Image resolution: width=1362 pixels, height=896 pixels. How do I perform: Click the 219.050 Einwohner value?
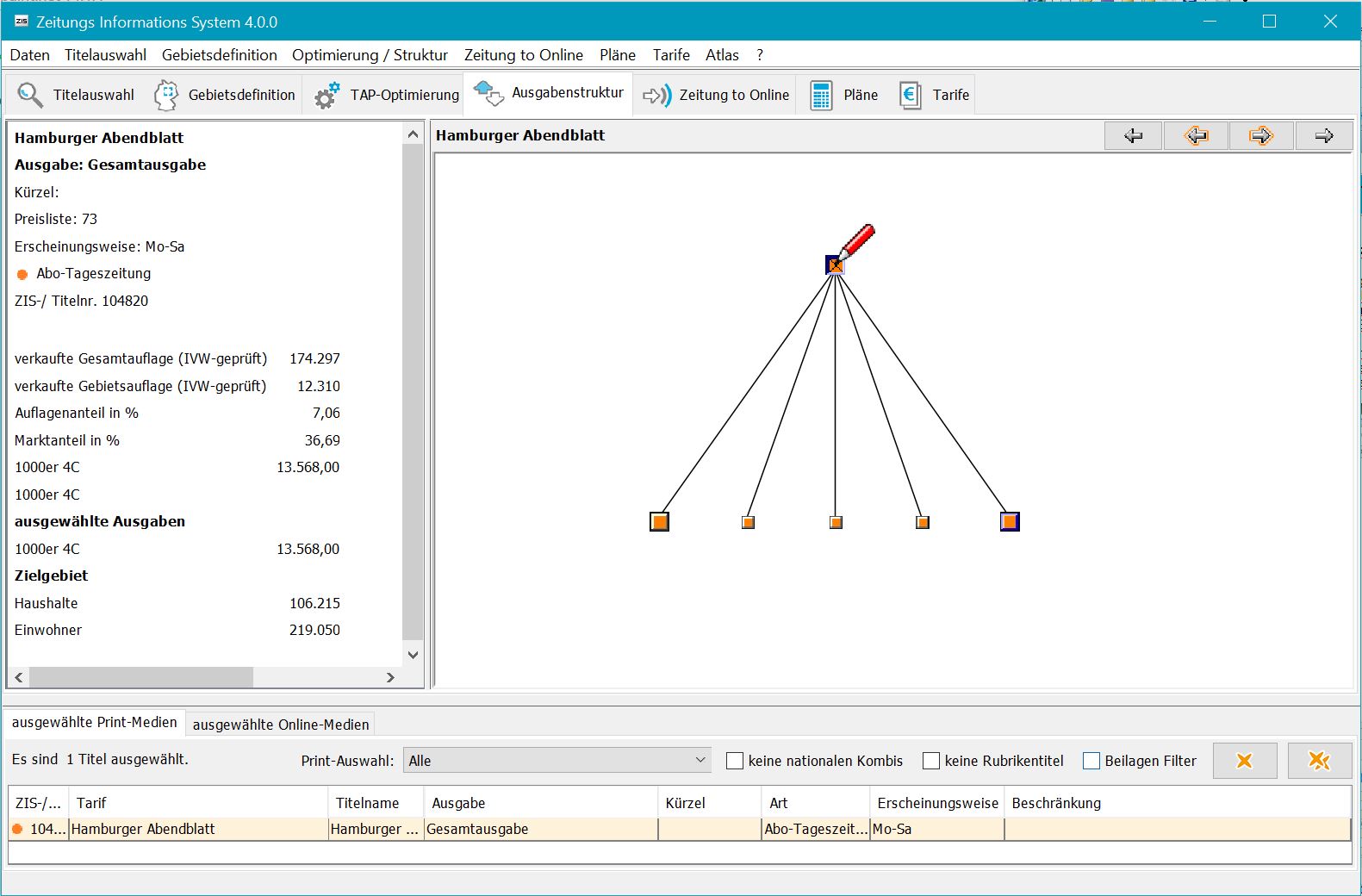point(314,630)
